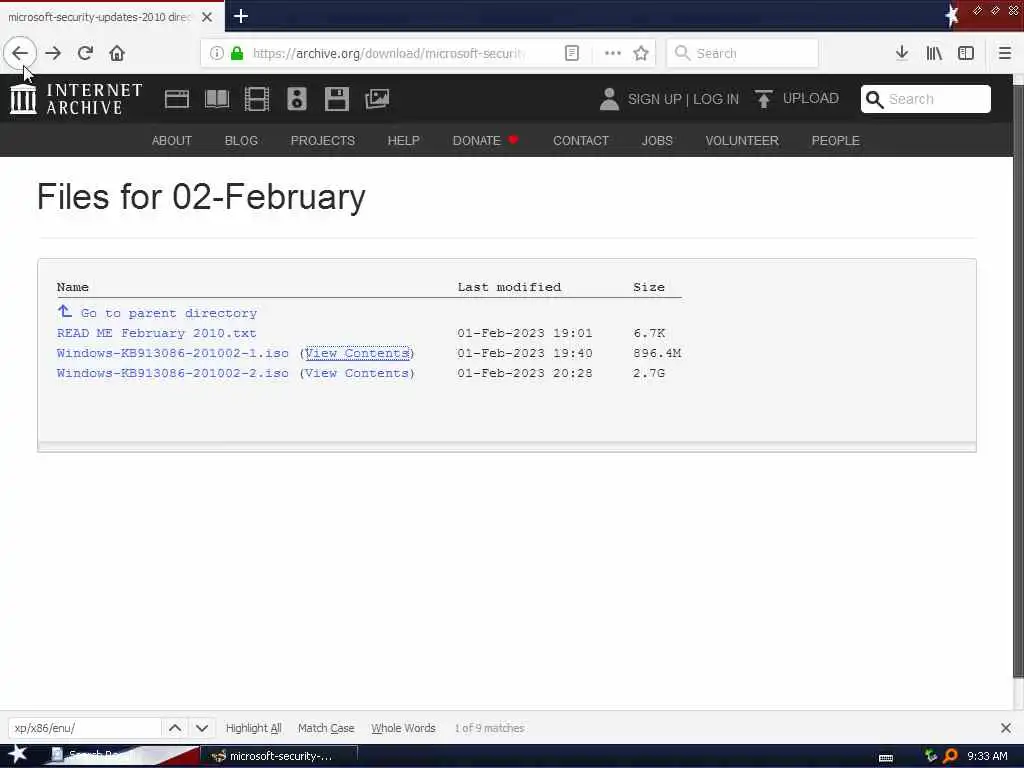The image size is (1024, 768).
Task: Open the taskbar star start button
Action: (17, 754)
